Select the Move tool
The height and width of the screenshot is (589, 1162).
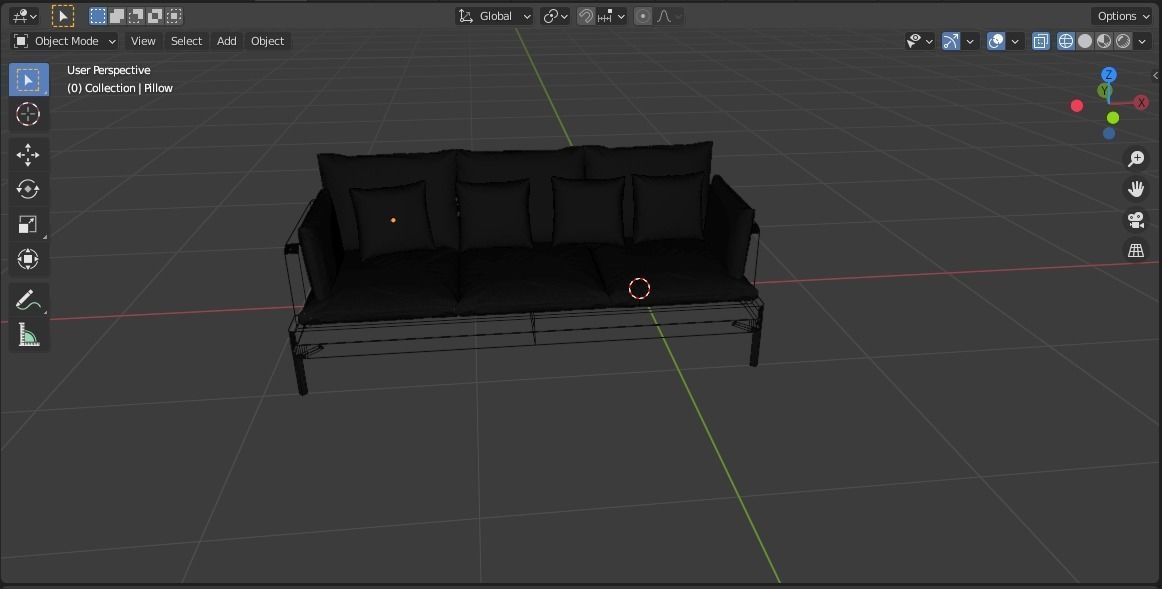coord(28,155)
